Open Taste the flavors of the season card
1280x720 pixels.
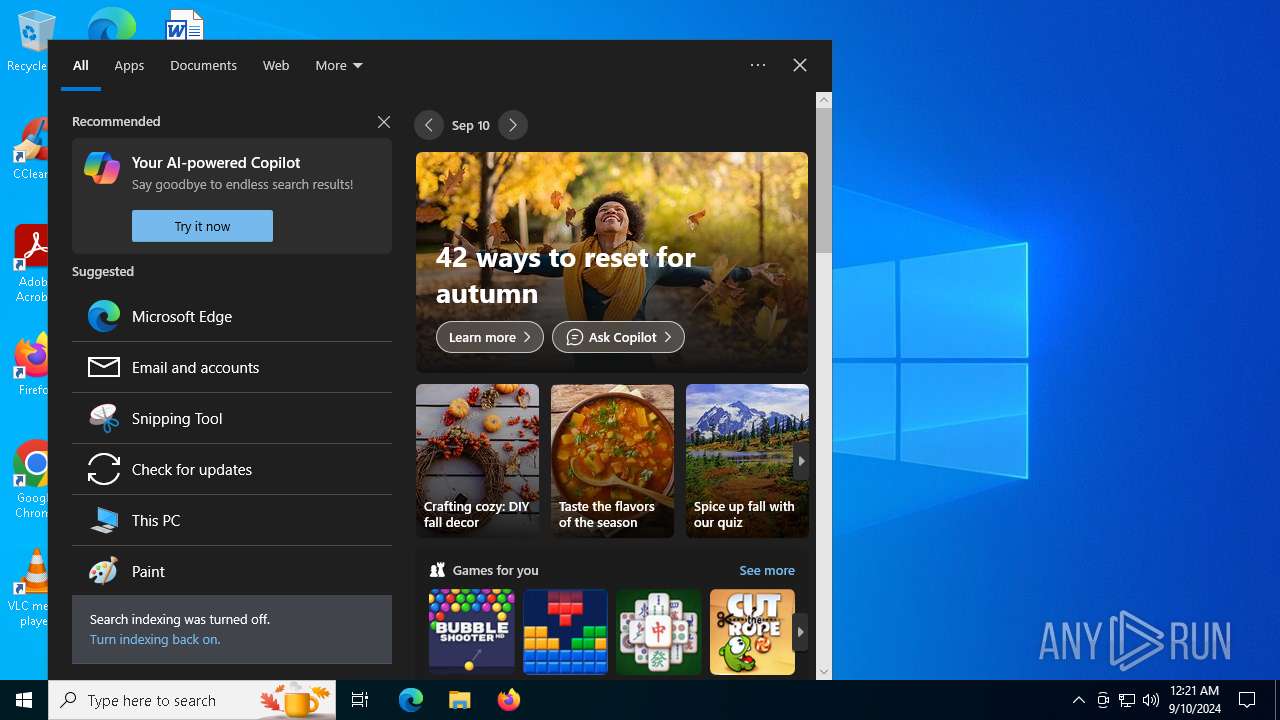pyautogui.click(x=612, y=461)
